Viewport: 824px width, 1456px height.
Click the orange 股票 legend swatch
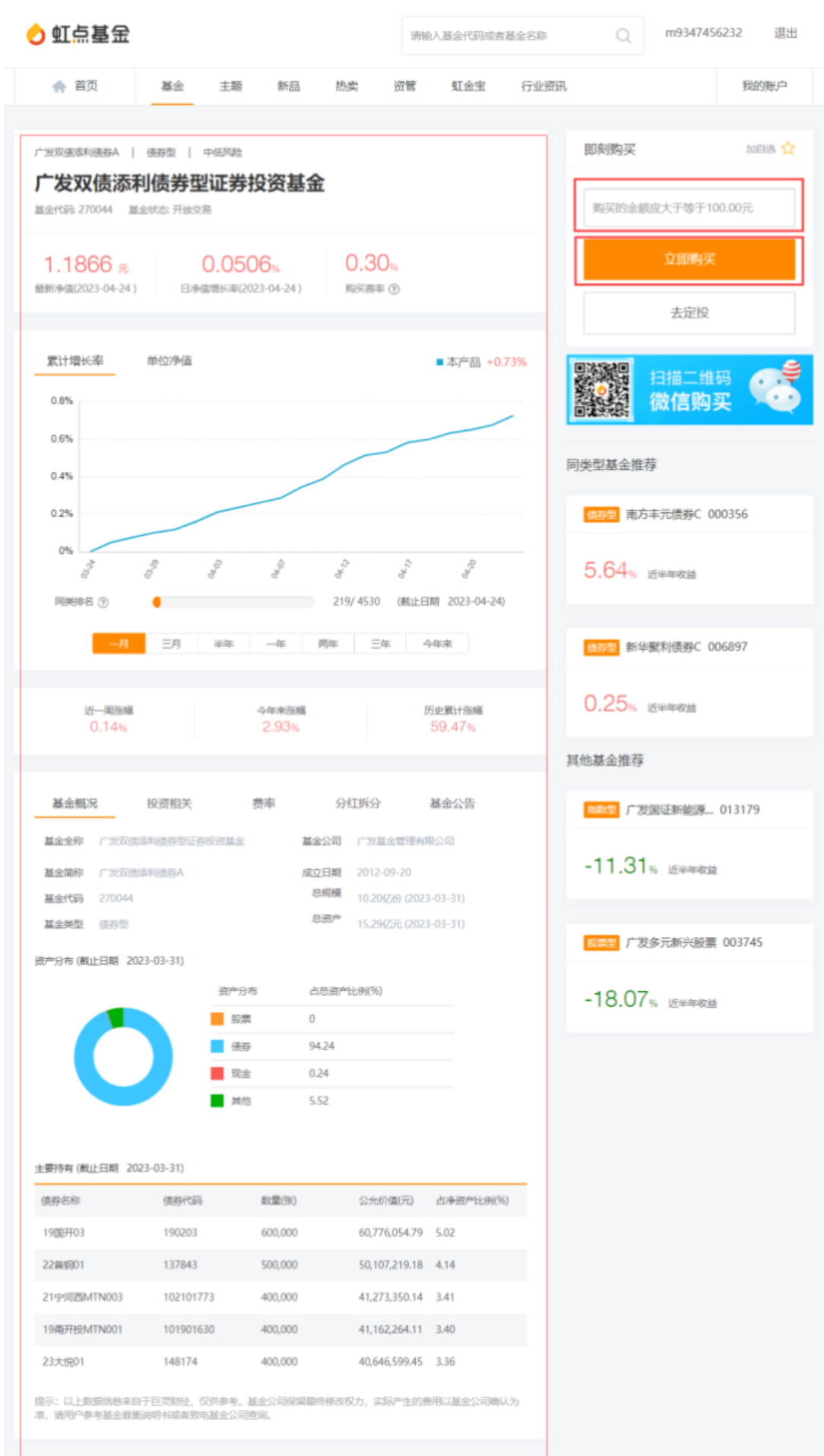click(217, 1019)
